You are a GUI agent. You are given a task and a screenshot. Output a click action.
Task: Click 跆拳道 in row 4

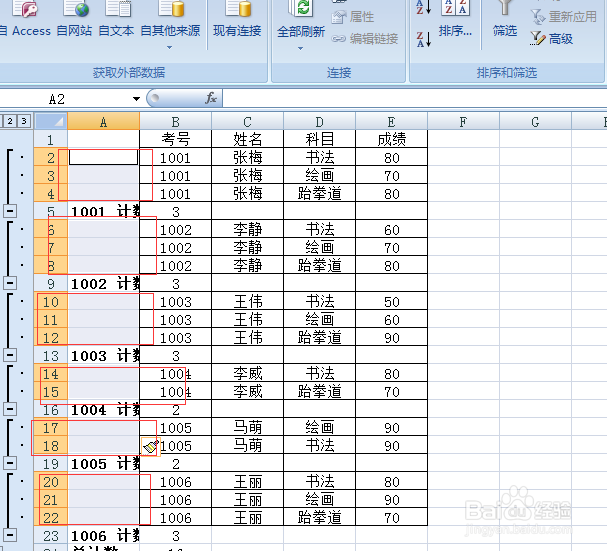click(319, 193)
